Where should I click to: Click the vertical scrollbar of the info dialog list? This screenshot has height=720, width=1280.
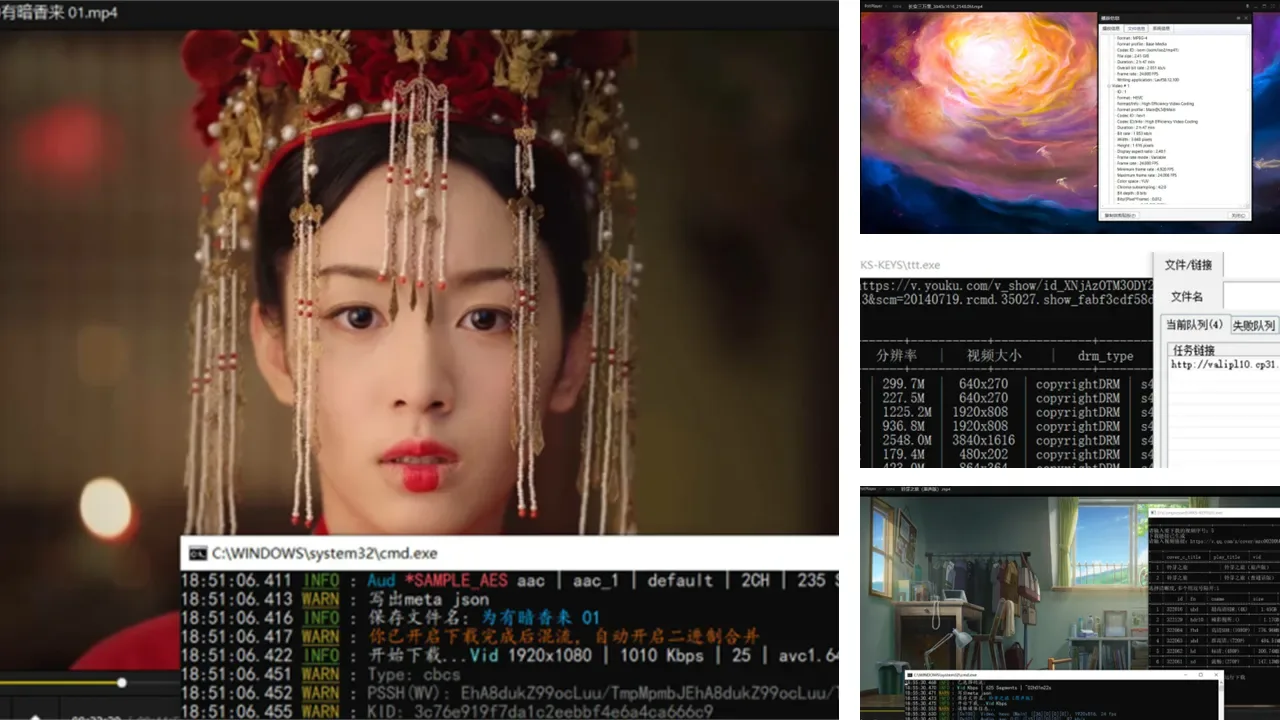tap(1248, 120)
